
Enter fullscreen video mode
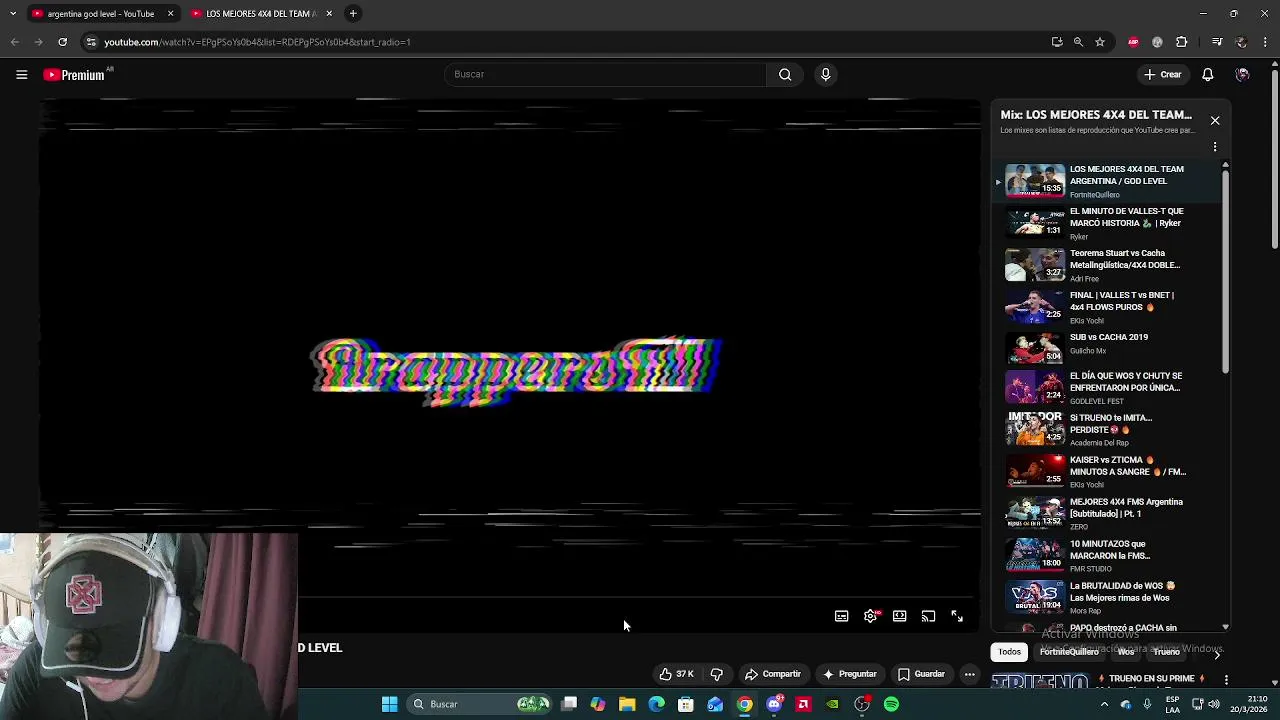click(x=957, y=616)
